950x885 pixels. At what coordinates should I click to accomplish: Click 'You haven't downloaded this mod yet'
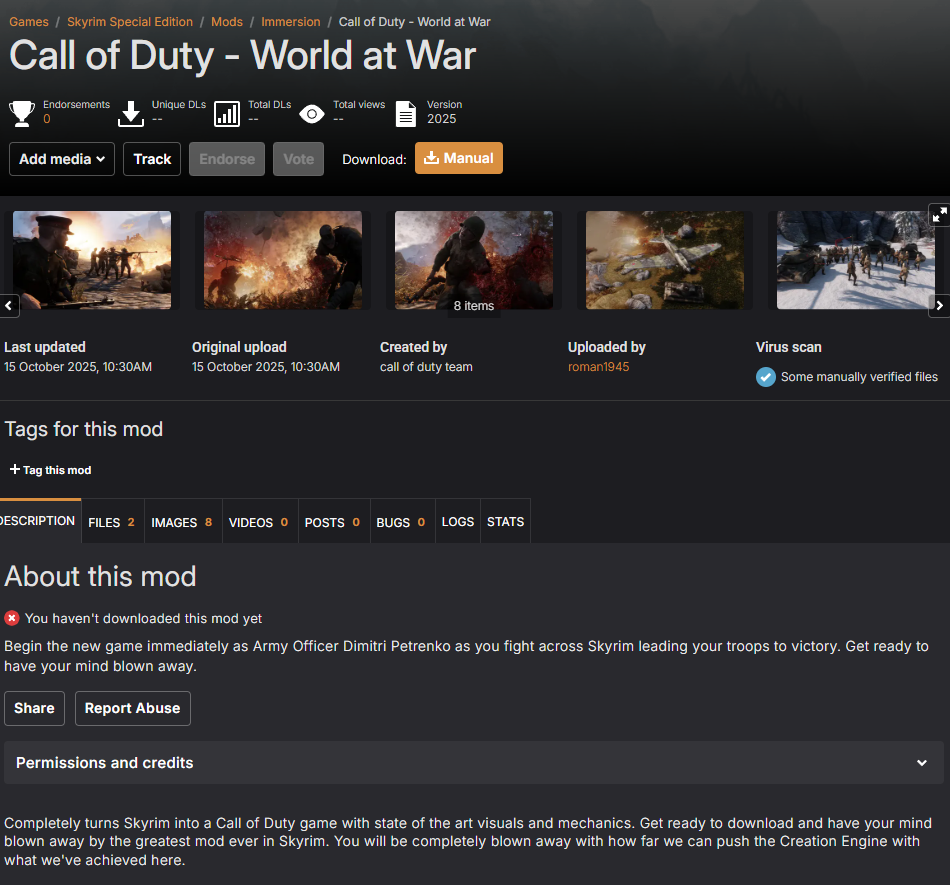click(x=144, y=618)
